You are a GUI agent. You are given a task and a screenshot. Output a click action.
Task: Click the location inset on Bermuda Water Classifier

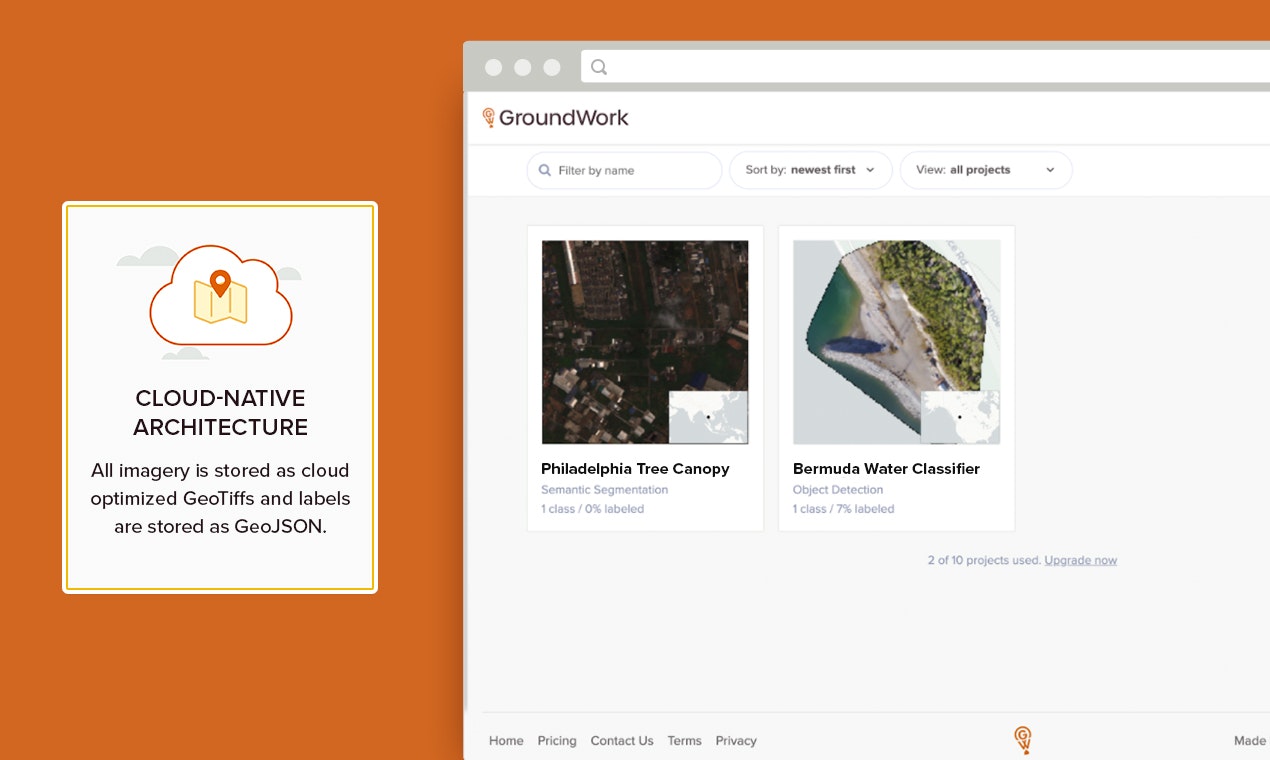click(x=960, y=417)
